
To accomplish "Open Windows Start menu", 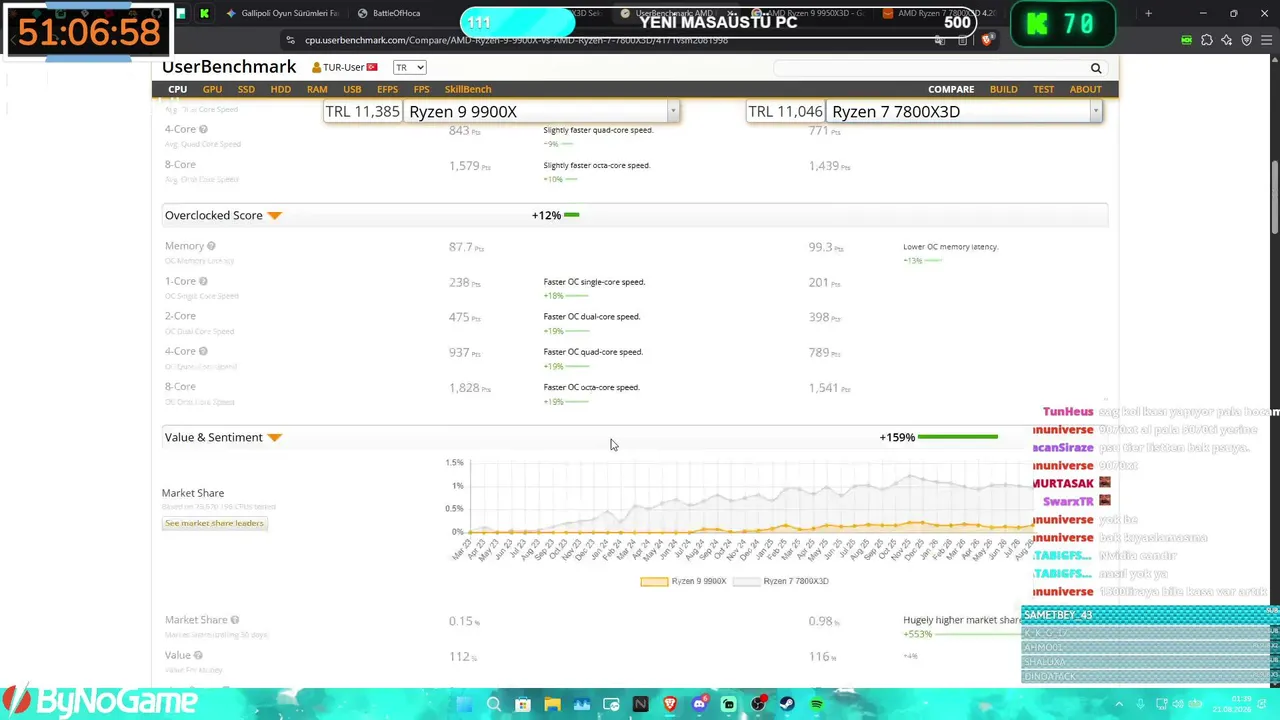I will coord(464,704).
